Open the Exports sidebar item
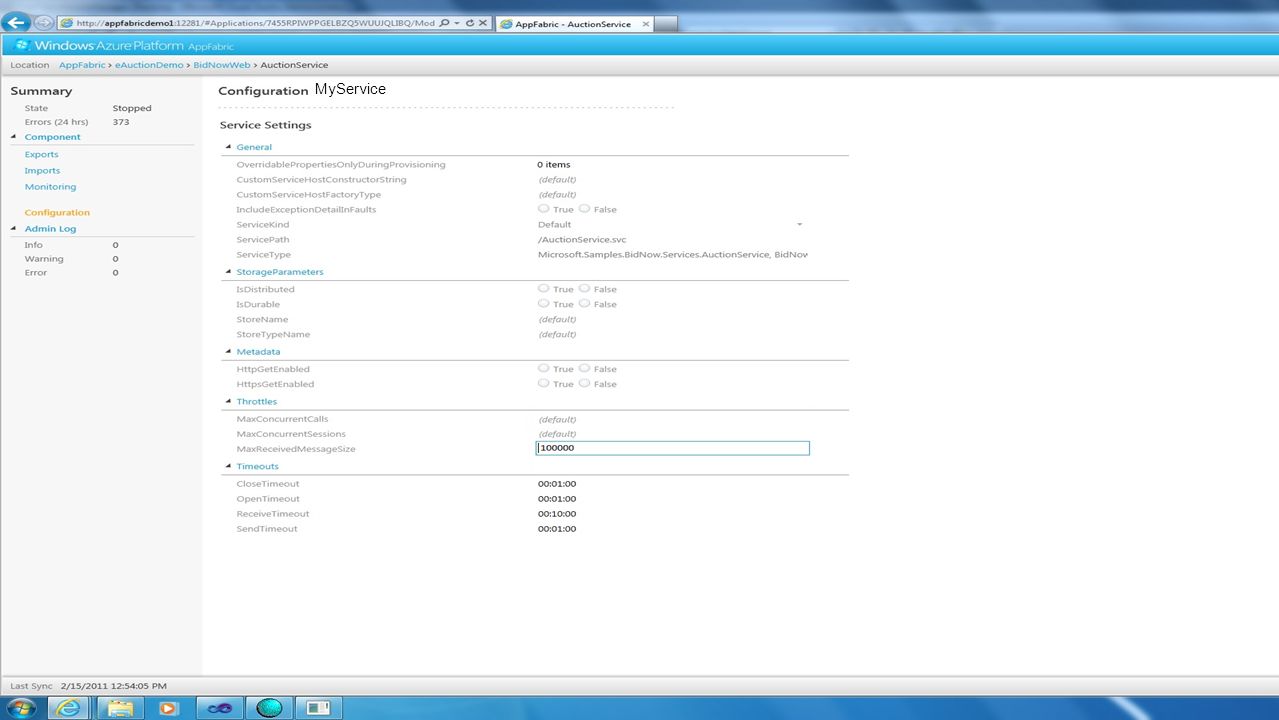Image resolution: width=1279 pixels, height=720 pixels. (x=41, y=154)
